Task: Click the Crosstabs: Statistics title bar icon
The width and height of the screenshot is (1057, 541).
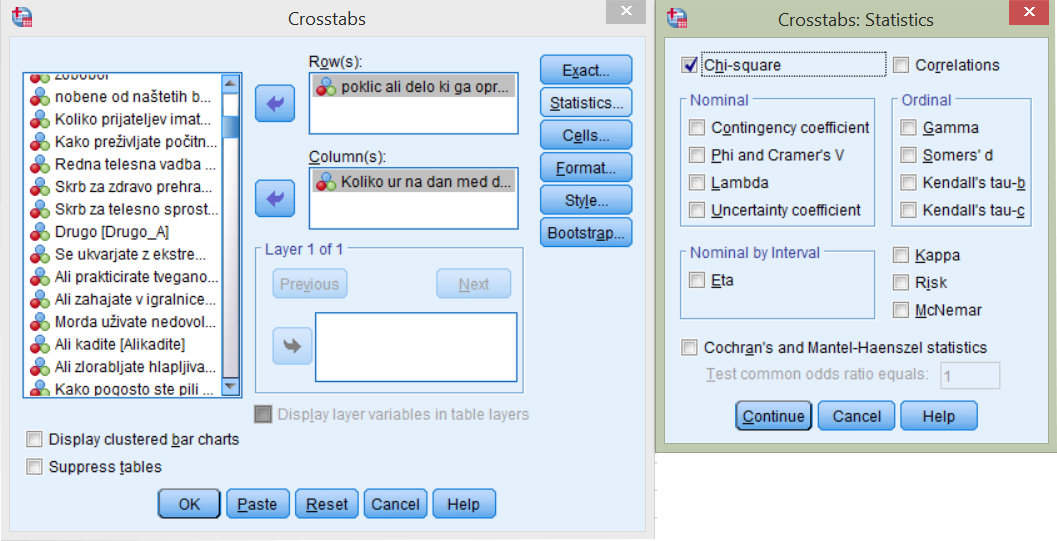Action: click(x=677, y=17)
